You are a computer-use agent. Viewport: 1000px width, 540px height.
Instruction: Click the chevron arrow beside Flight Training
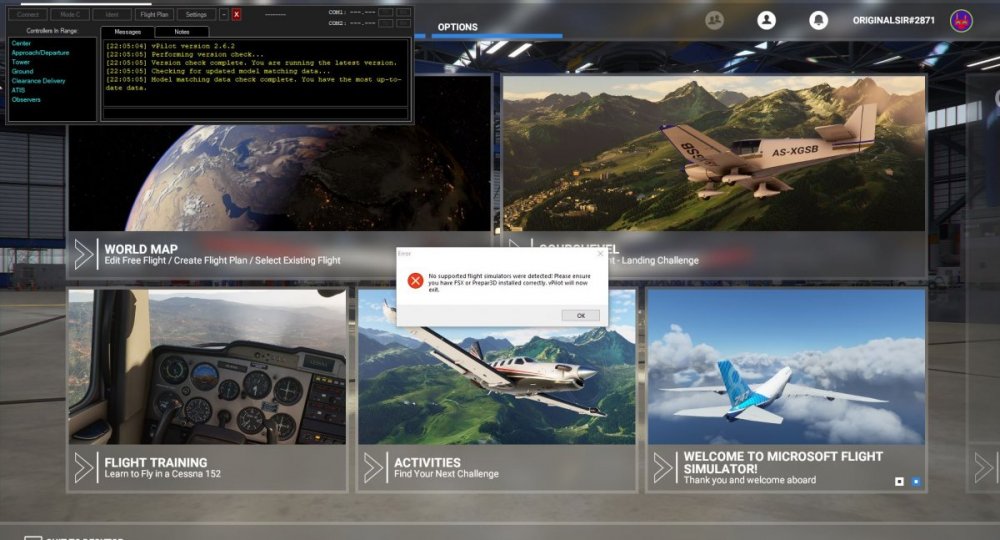coord(84,468)
